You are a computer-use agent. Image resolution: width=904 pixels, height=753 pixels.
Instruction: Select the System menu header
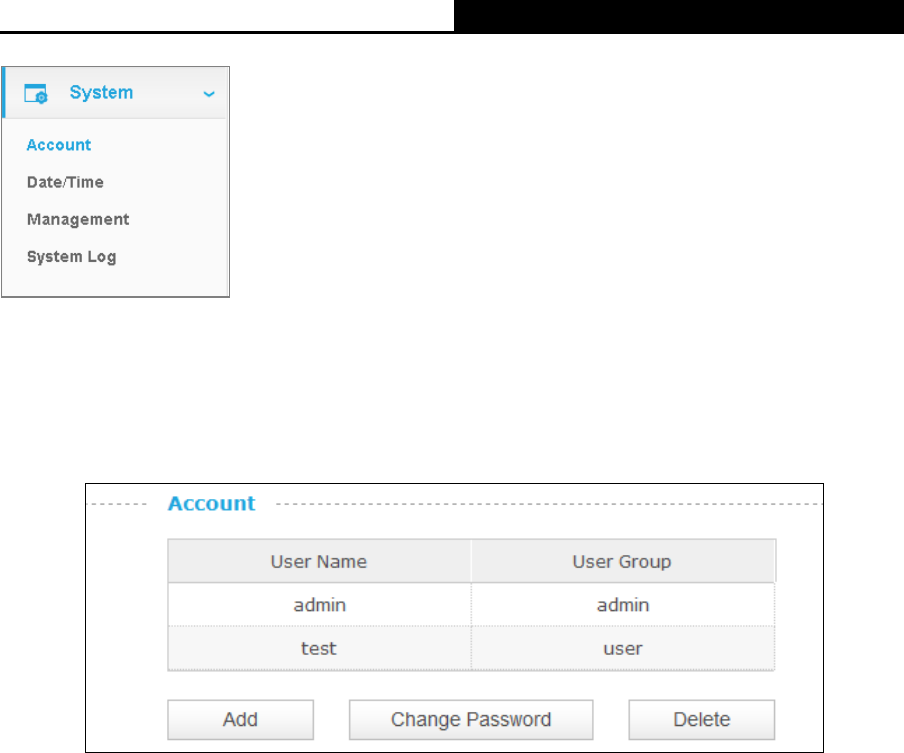(115, 93)
